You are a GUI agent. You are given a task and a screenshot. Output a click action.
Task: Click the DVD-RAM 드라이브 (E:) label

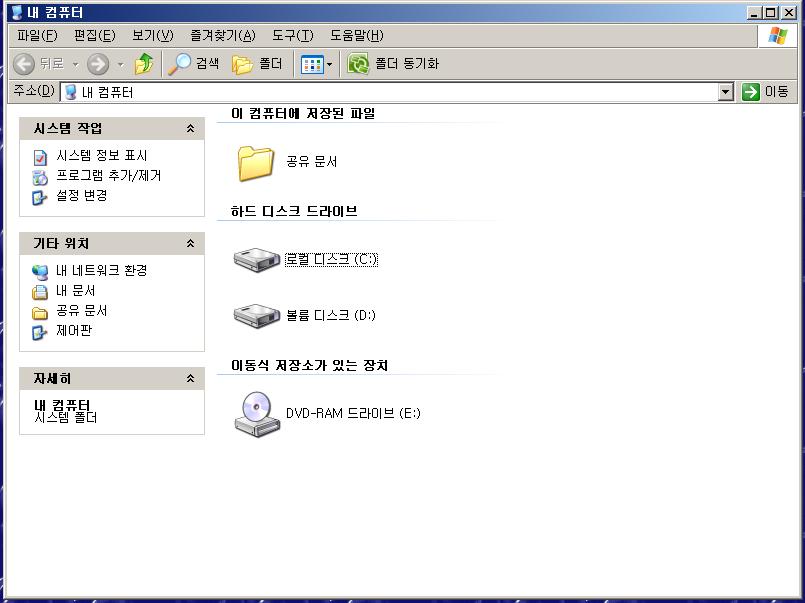[353, 413]
